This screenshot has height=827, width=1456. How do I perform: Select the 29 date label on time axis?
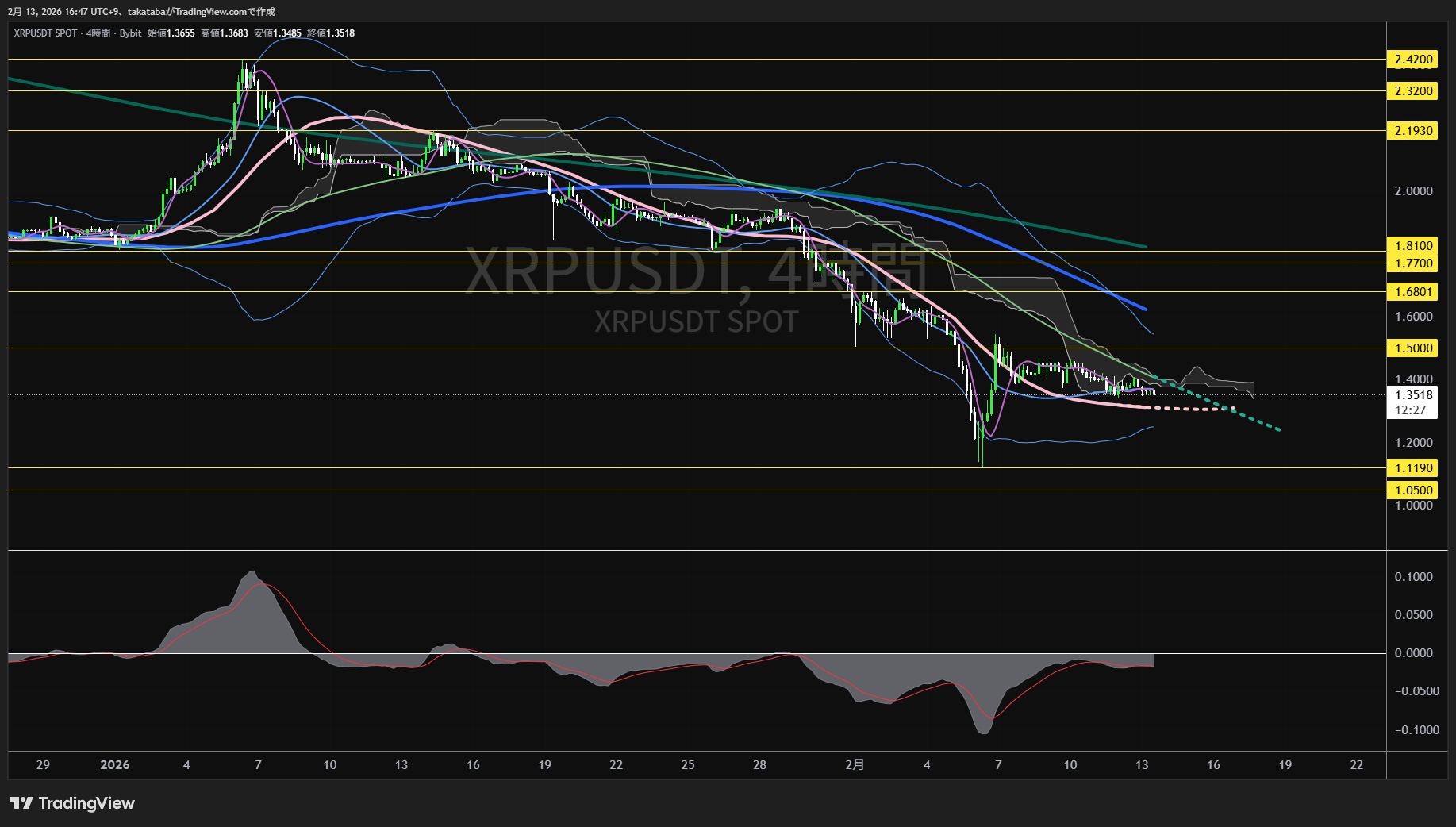click(43, 765)
